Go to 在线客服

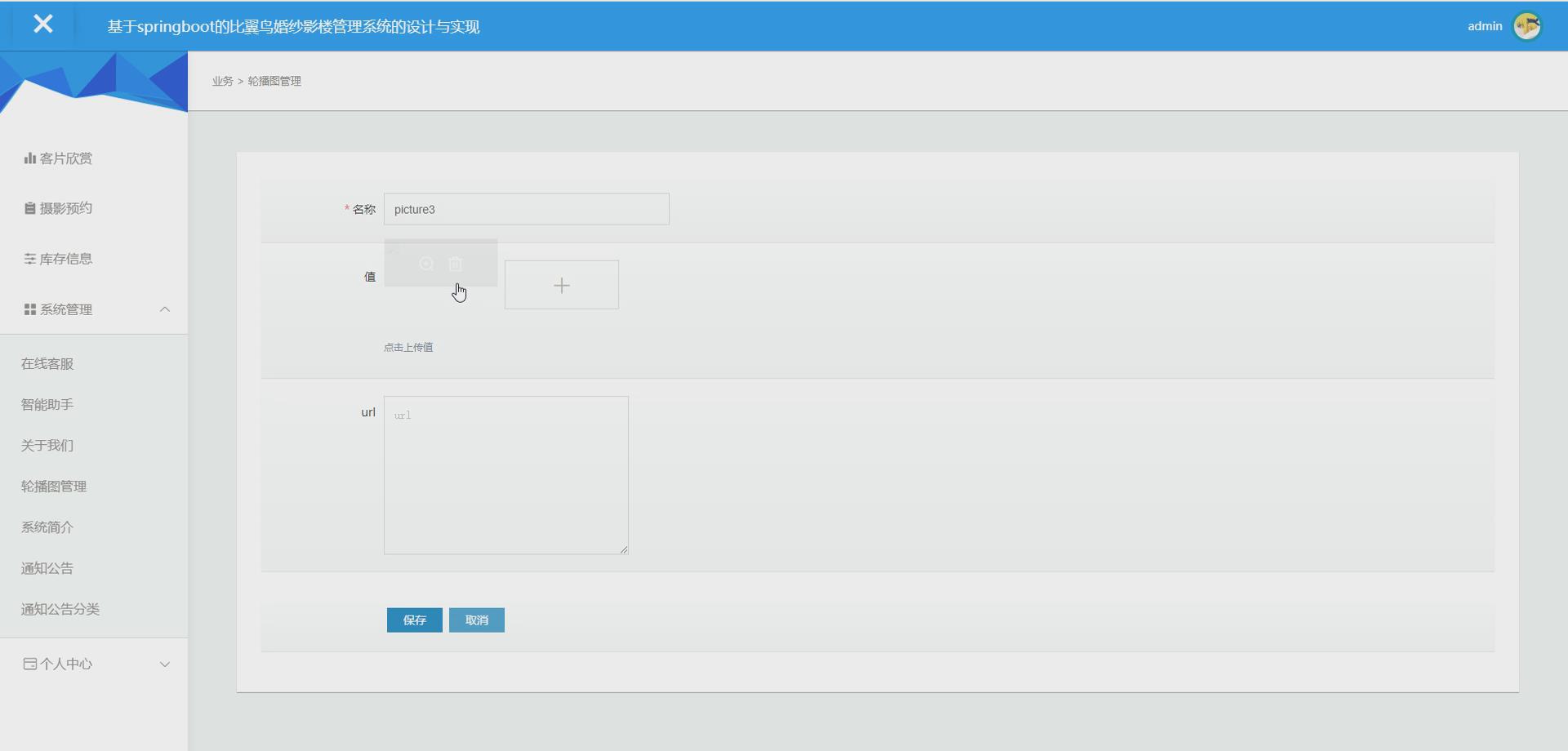coord(47,364)
